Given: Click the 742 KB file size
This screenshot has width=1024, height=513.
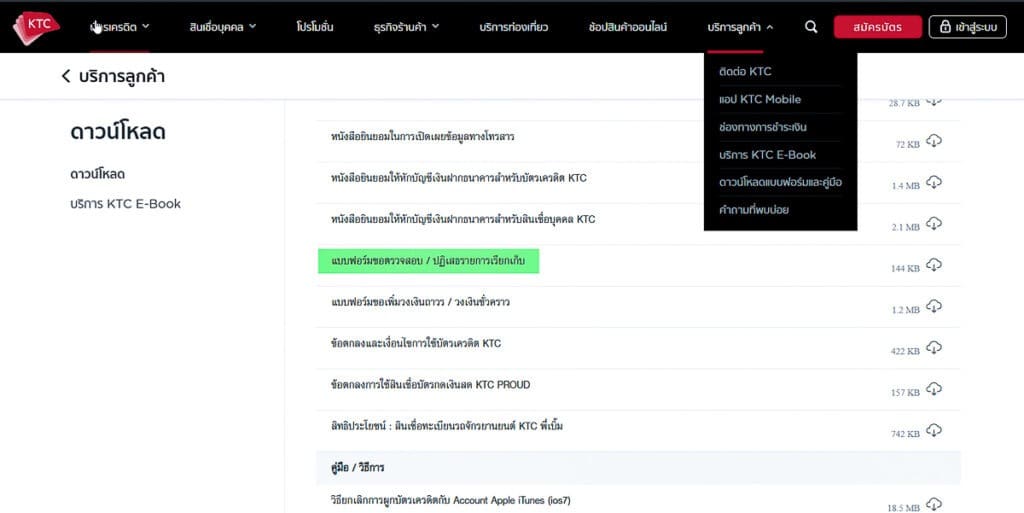Looking at the screenshot, I should [905, 433].
